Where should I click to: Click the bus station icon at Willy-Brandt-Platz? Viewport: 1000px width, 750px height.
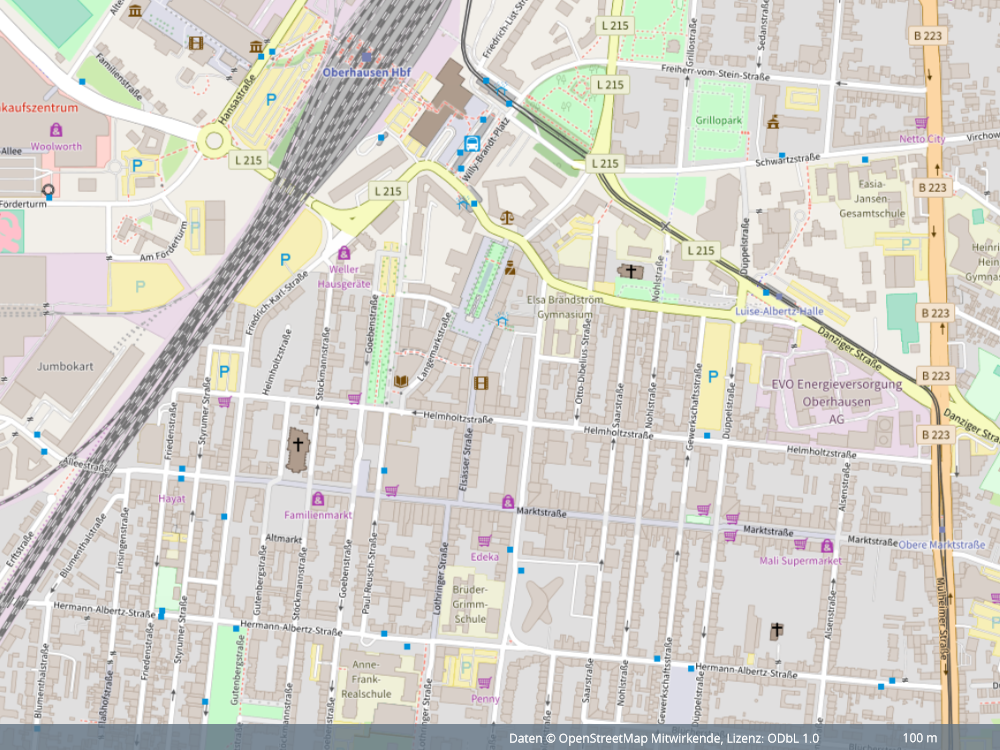tap(471, 143)
